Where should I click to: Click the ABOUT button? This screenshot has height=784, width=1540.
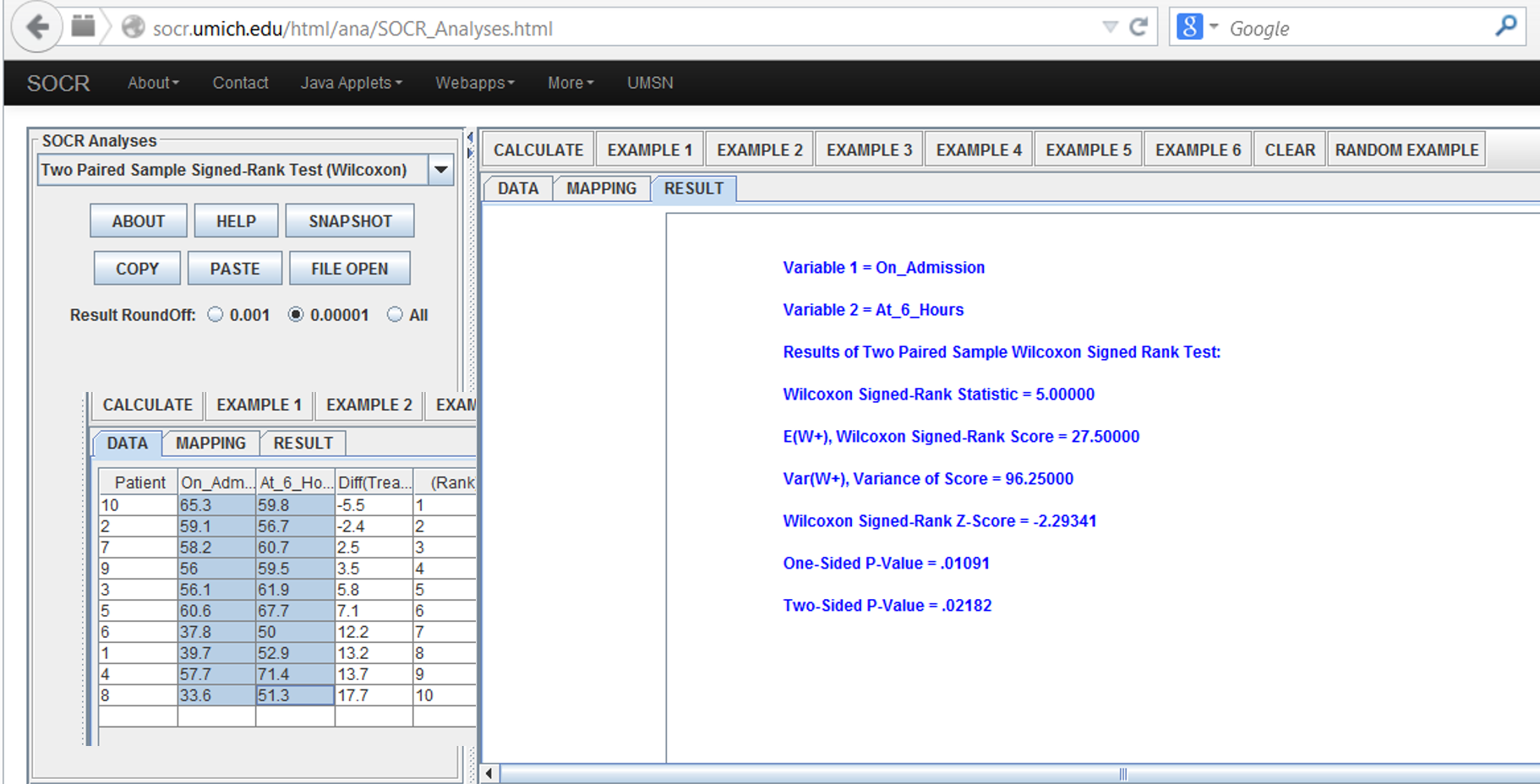click(139, 221)
